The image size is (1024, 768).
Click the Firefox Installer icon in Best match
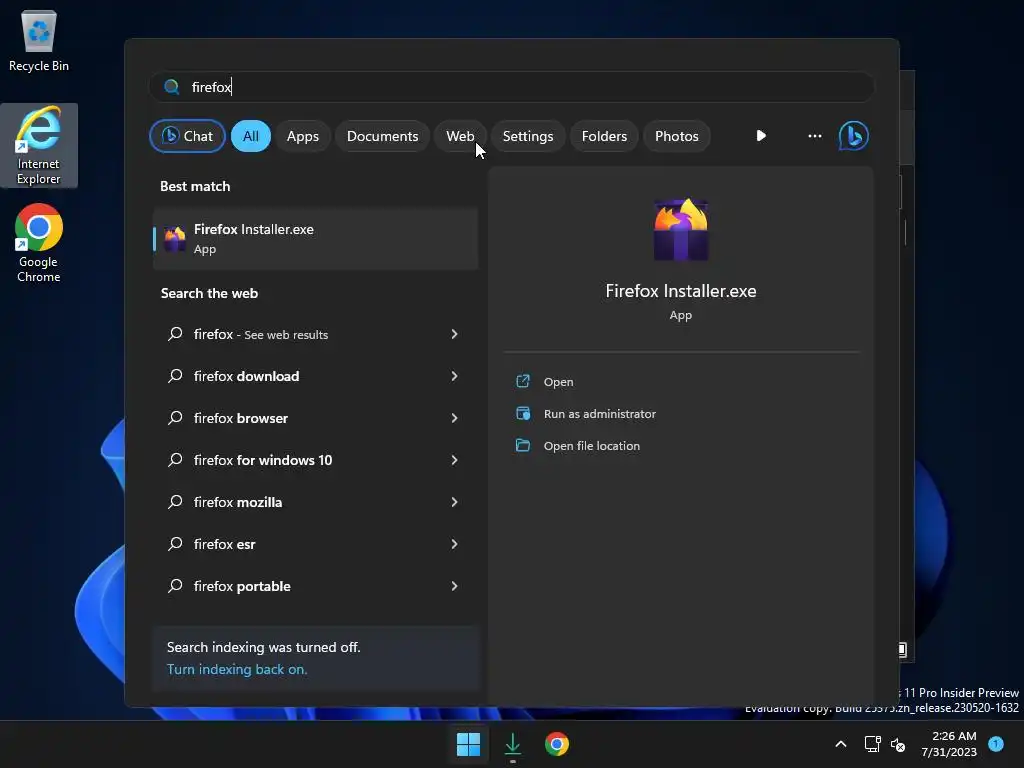tap(174, 238)
